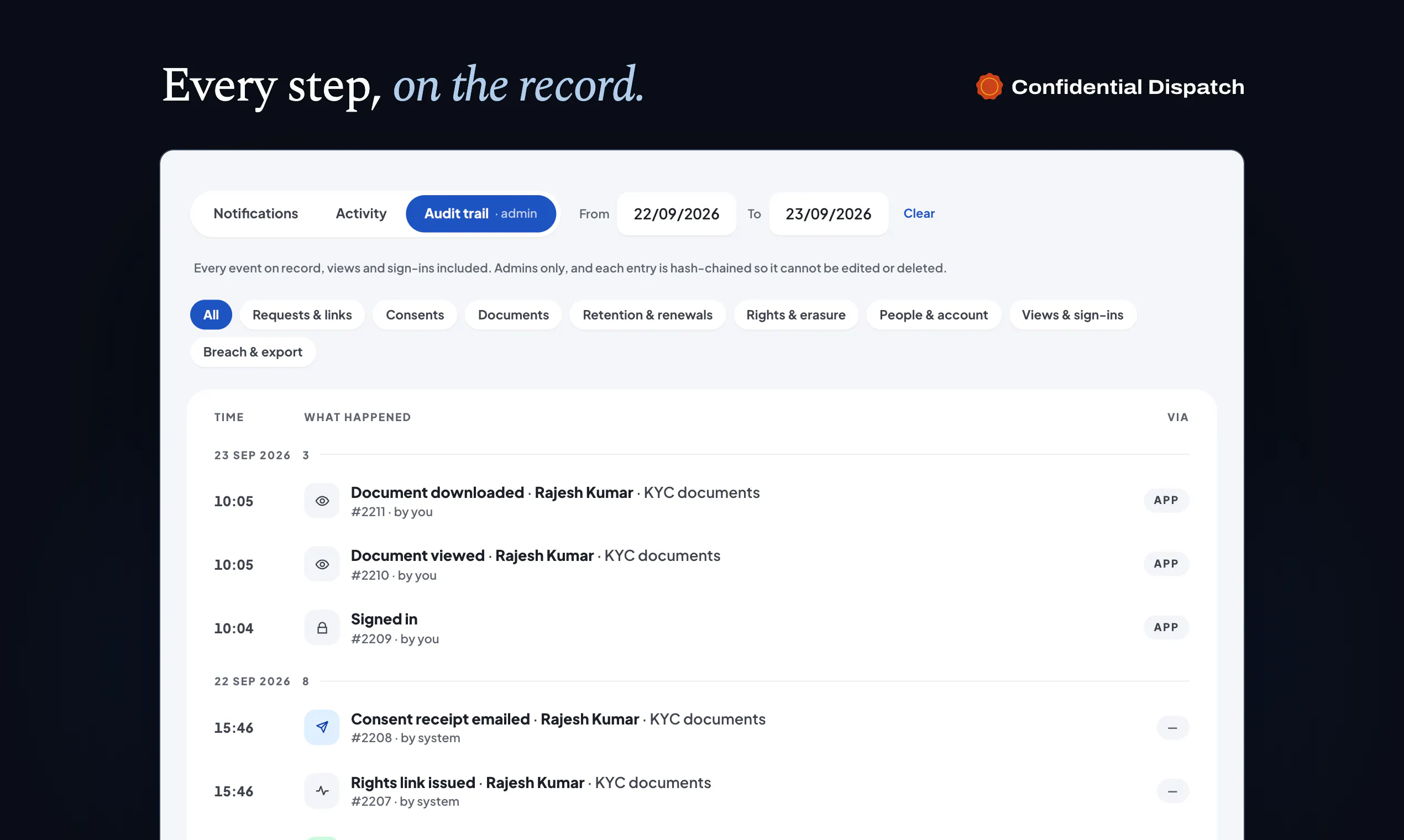This screenshot has height=840, width=1404.
Task: Click pulse icon on Rights link issued row
Action: (x=322, y=790)
